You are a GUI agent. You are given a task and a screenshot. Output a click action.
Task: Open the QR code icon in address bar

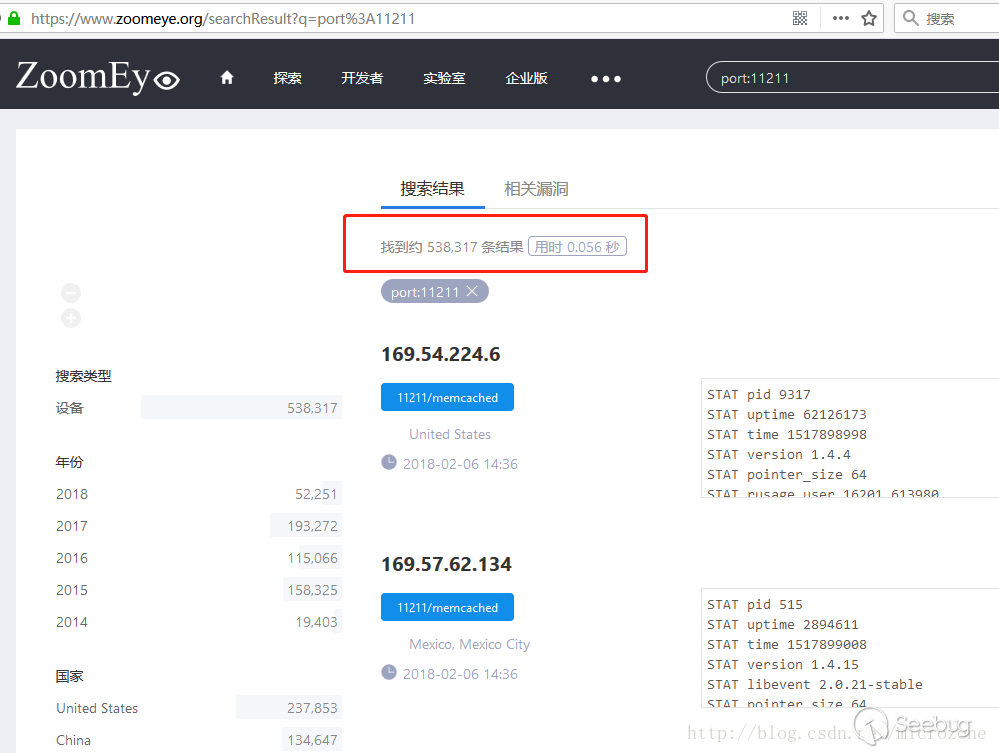click(x=800, y=18)
